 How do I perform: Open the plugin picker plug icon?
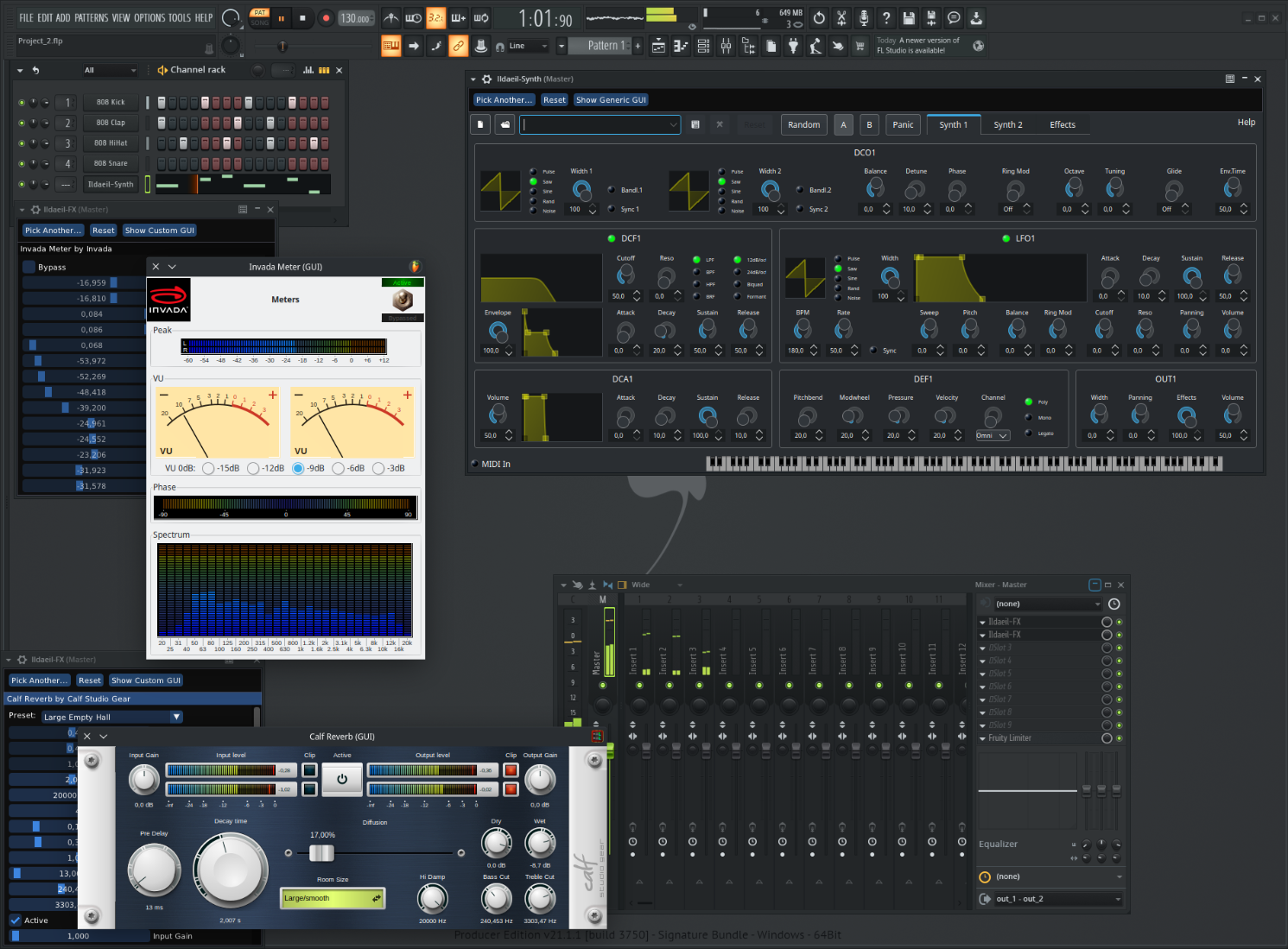pyautogui.click(x=793, y=46)
